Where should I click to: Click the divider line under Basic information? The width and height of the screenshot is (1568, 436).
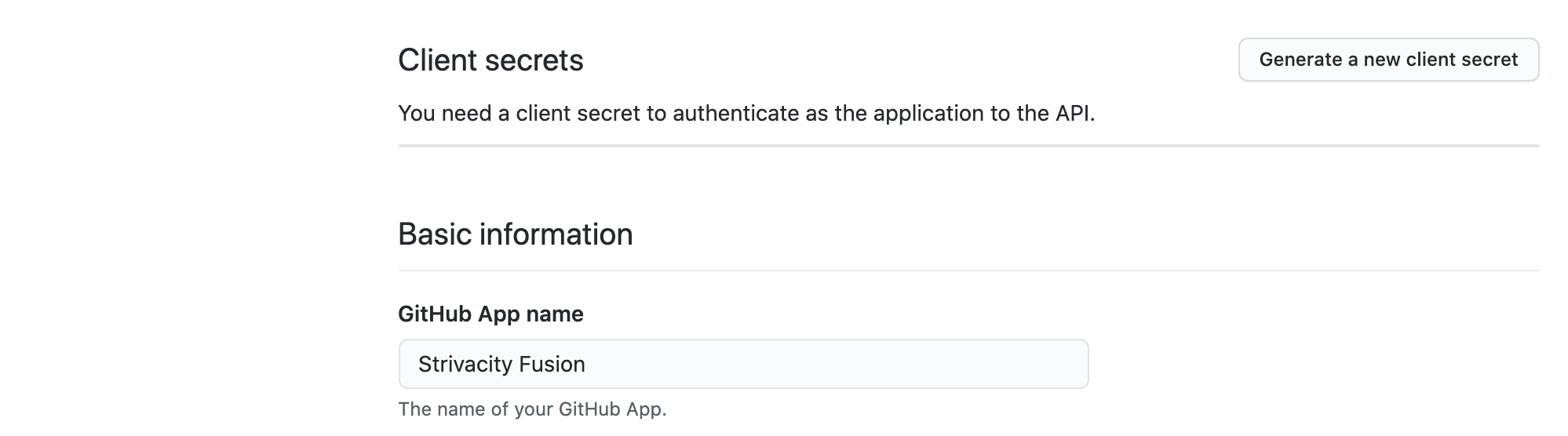coord(968,271)
